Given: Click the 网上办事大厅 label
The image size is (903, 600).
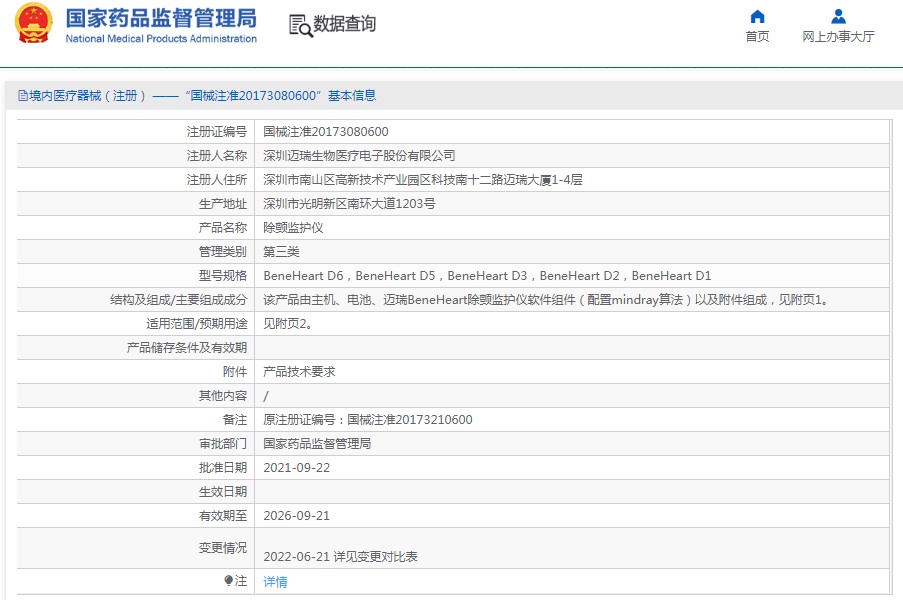Looking at the screenshot, I should click(x=838, y=36).
